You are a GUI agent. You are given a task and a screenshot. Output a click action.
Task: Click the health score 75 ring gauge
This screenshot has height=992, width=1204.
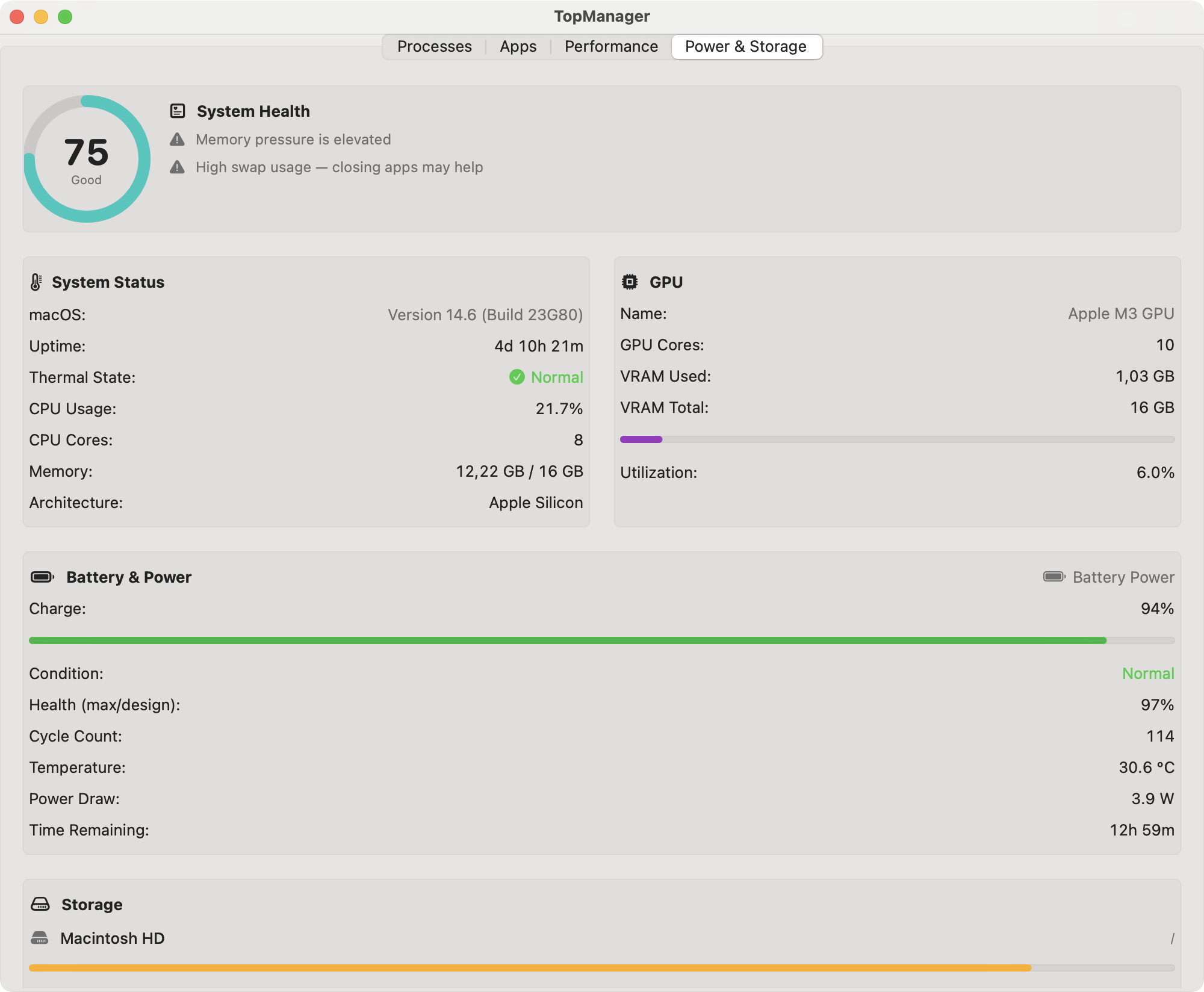(87, 159)
